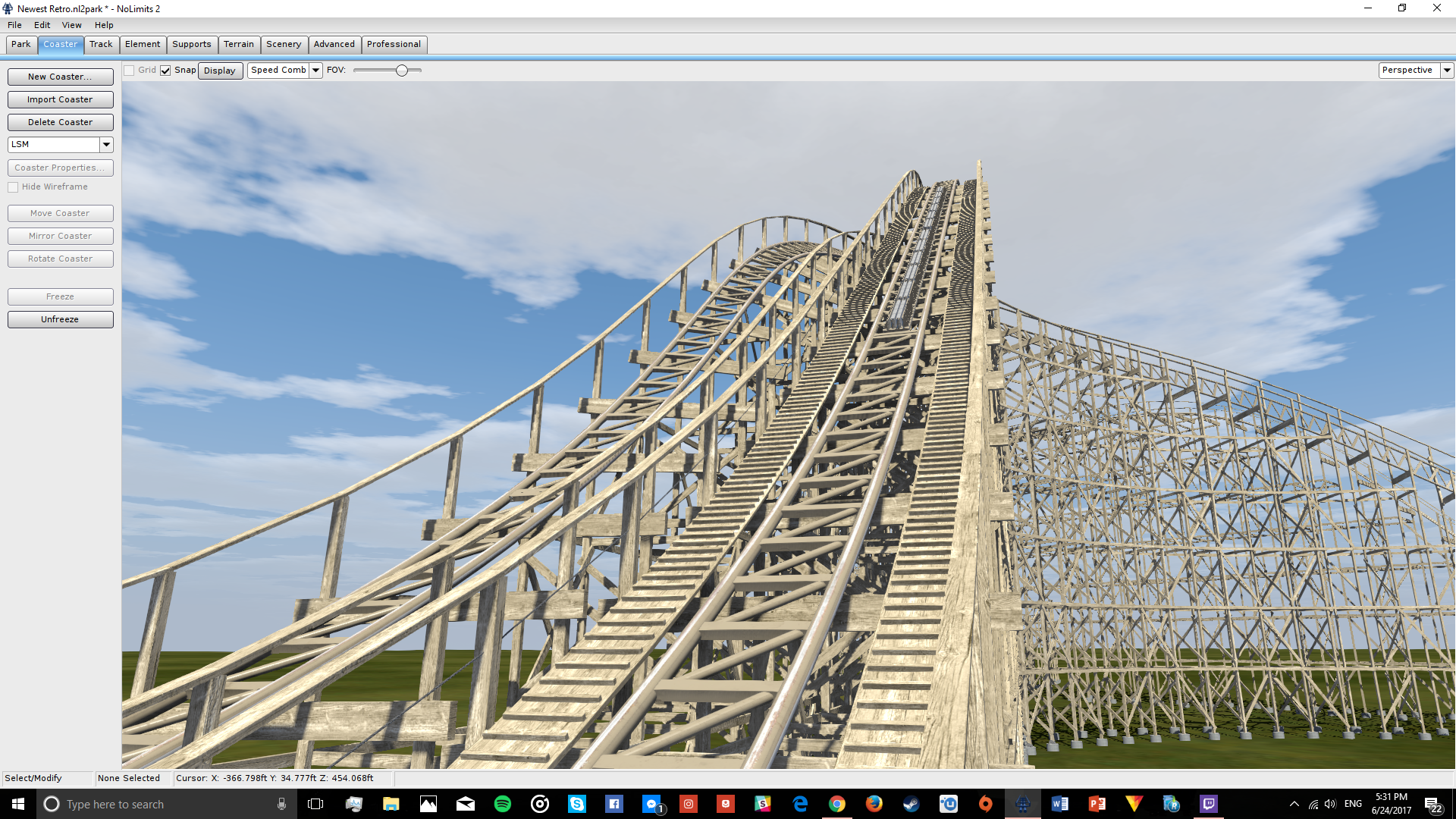
Task: Open Microsoft Word taskbar icon
Action: [x=1059, y=804]
